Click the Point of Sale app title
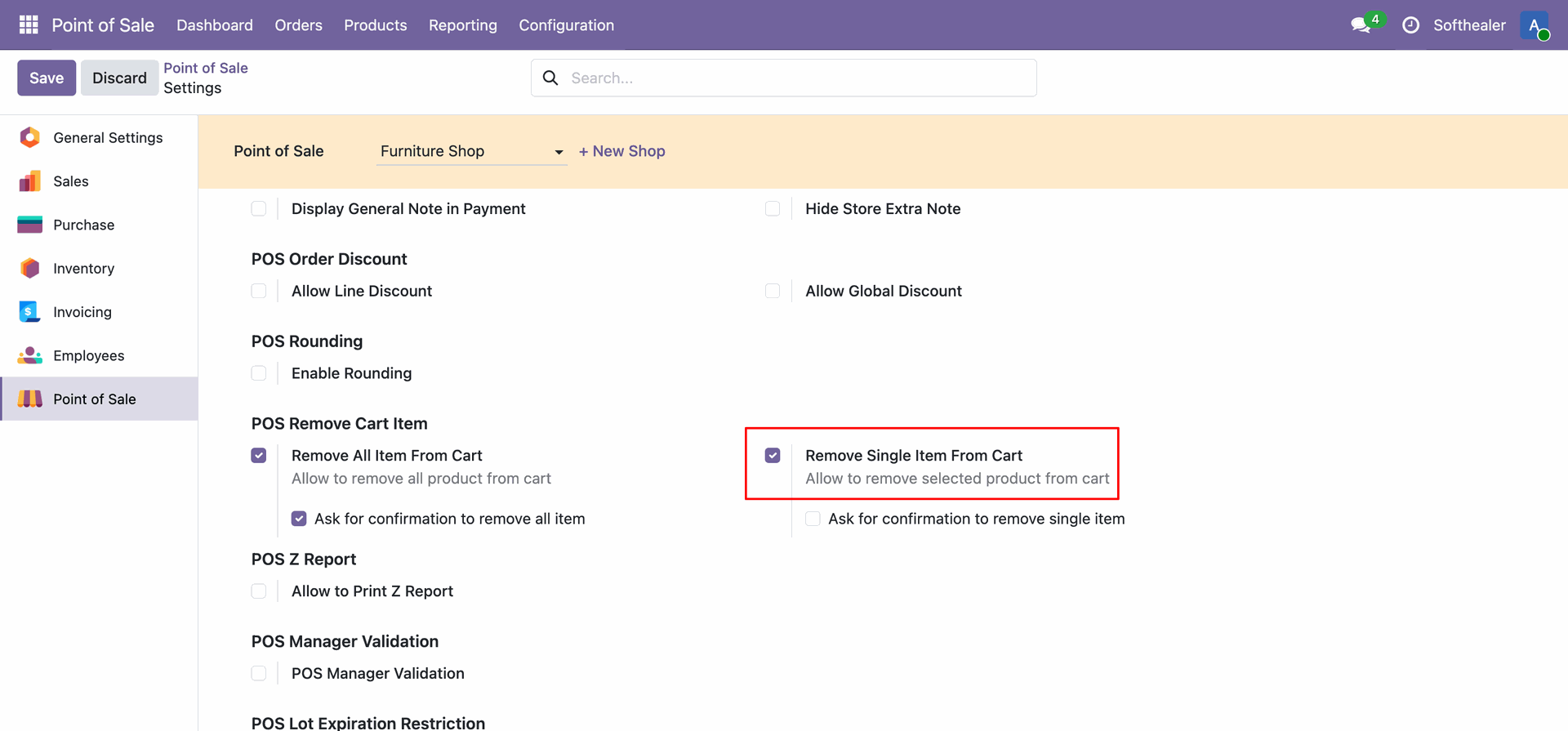This screenshot has width=1568, height=731. (103, 25)
